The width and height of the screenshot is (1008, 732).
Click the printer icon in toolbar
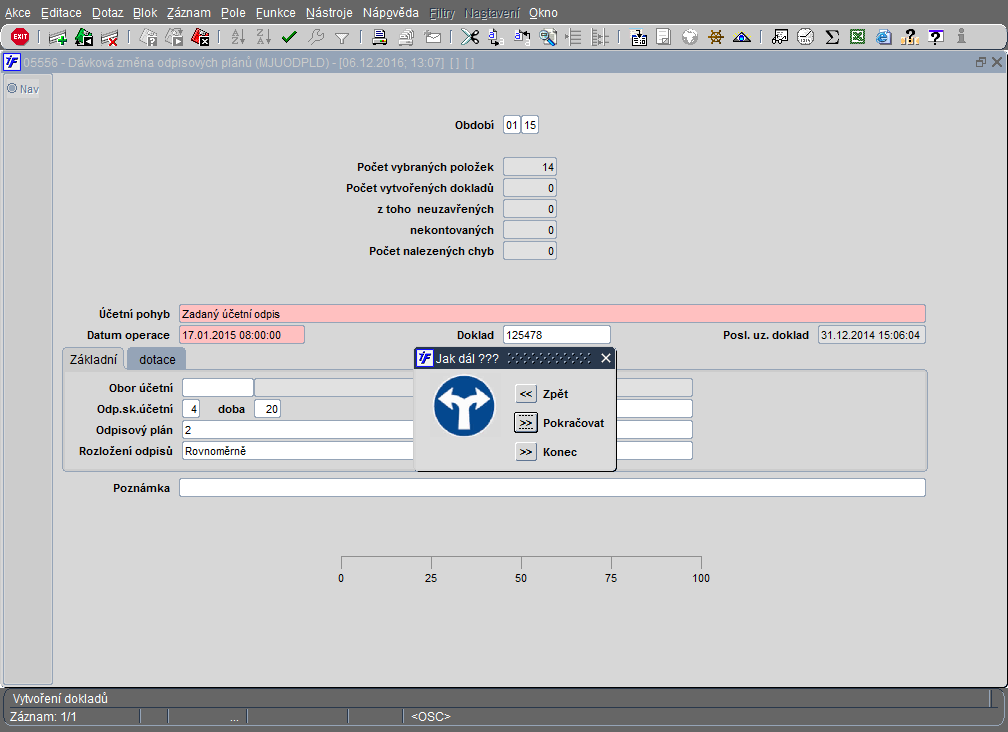click(379, 37)
